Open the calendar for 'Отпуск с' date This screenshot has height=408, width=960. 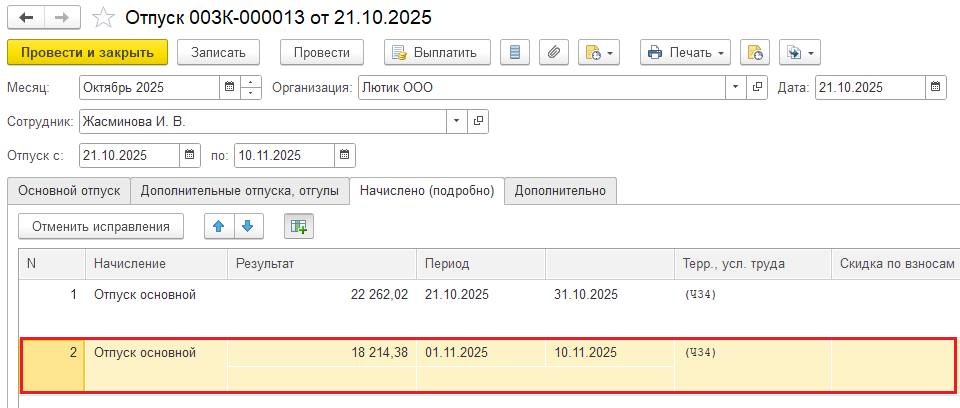(x=190, y=156)
